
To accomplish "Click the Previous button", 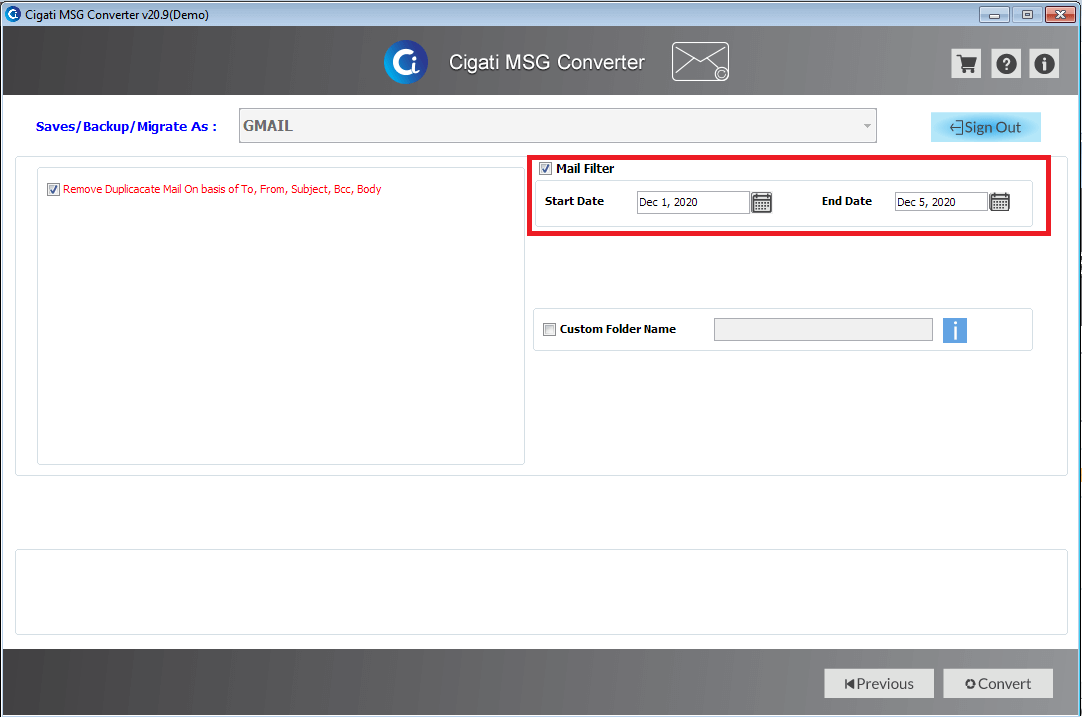I will [x=879, y=684].
